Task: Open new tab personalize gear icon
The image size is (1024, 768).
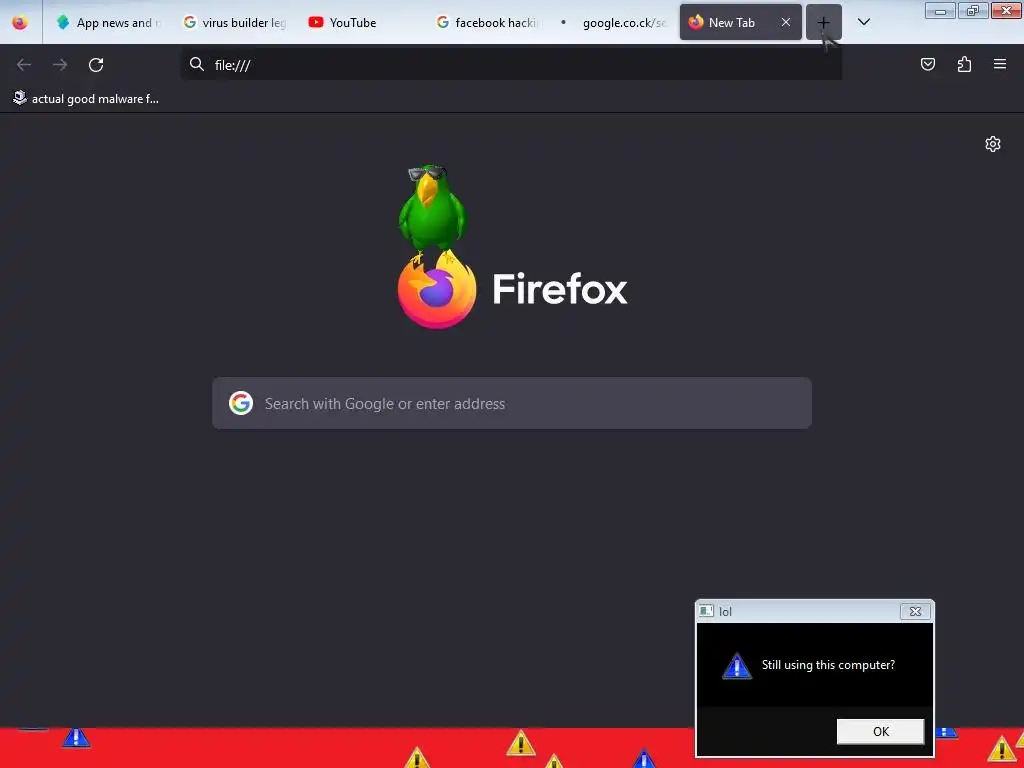Action: 993,144
